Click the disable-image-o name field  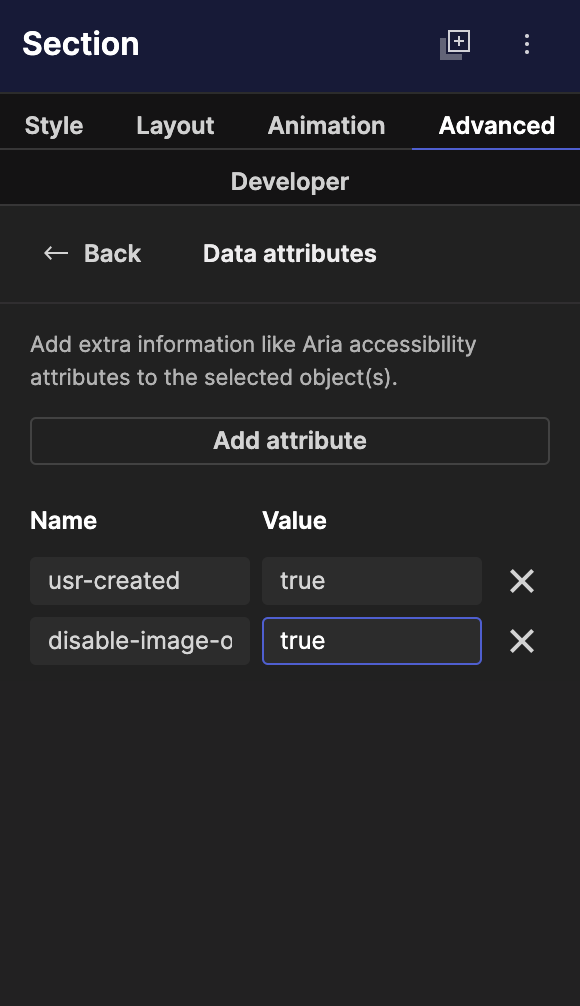(x=139, y=641)
